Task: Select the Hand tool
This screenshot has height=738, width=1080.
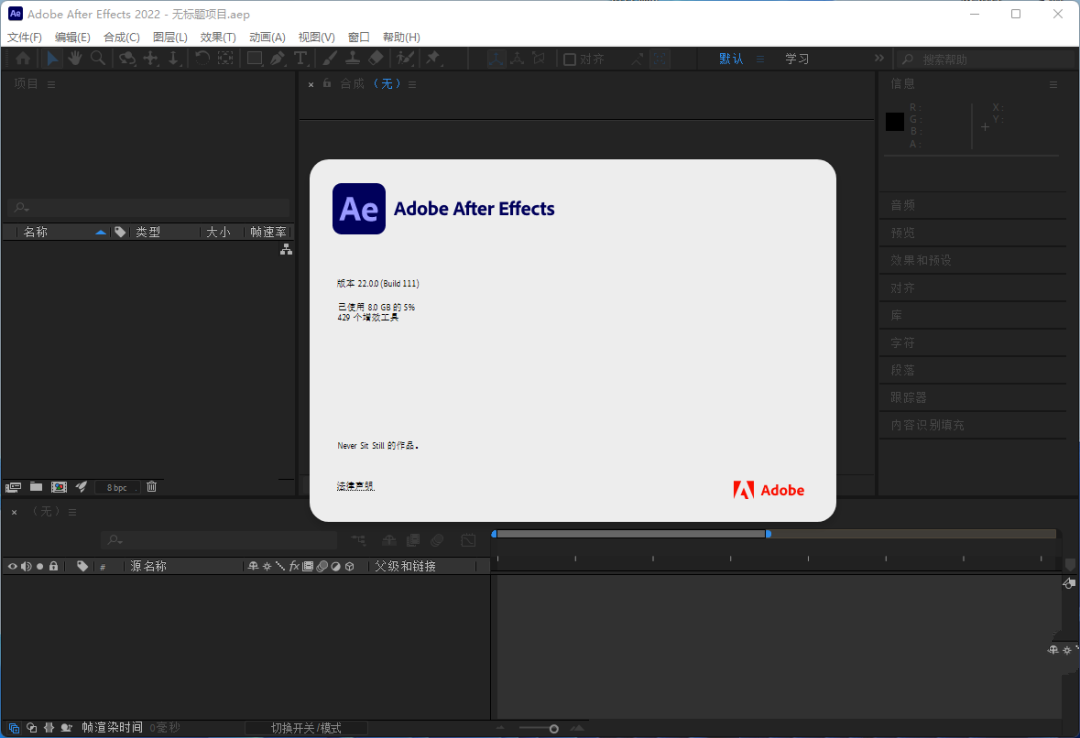Action: pyautogui.click(x=74, y=59)
